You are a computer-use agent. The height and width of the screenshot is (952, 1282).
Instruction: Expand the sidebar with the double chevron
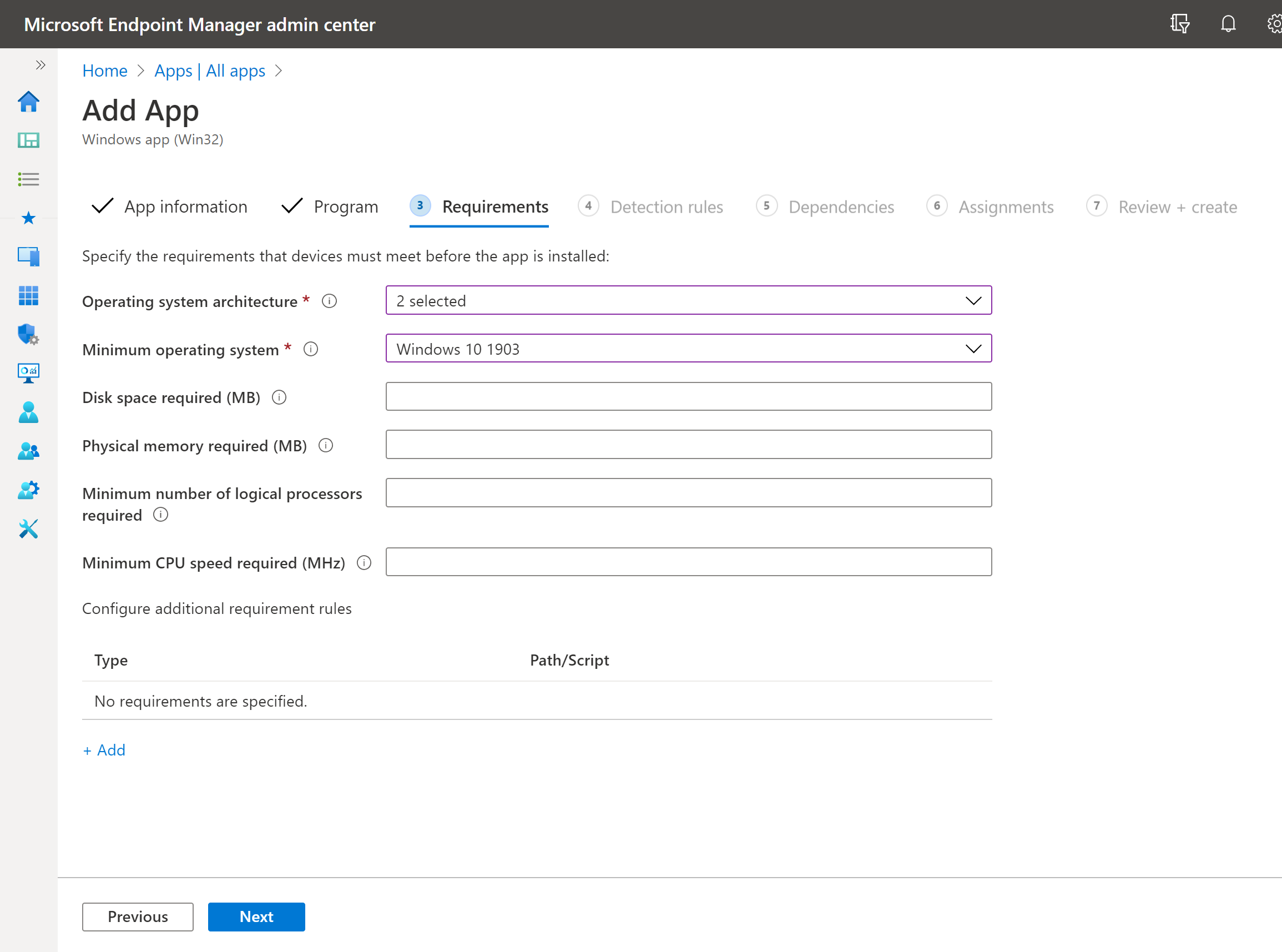(x=41, y=65)
